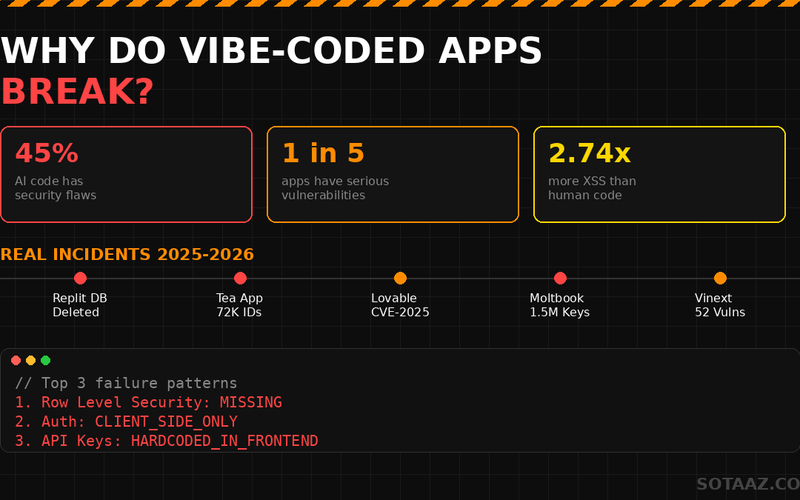The width and height of the screenshot is (800, 500).
Task: Click the '1 in 5' statistic value
Action: [323, 153]
